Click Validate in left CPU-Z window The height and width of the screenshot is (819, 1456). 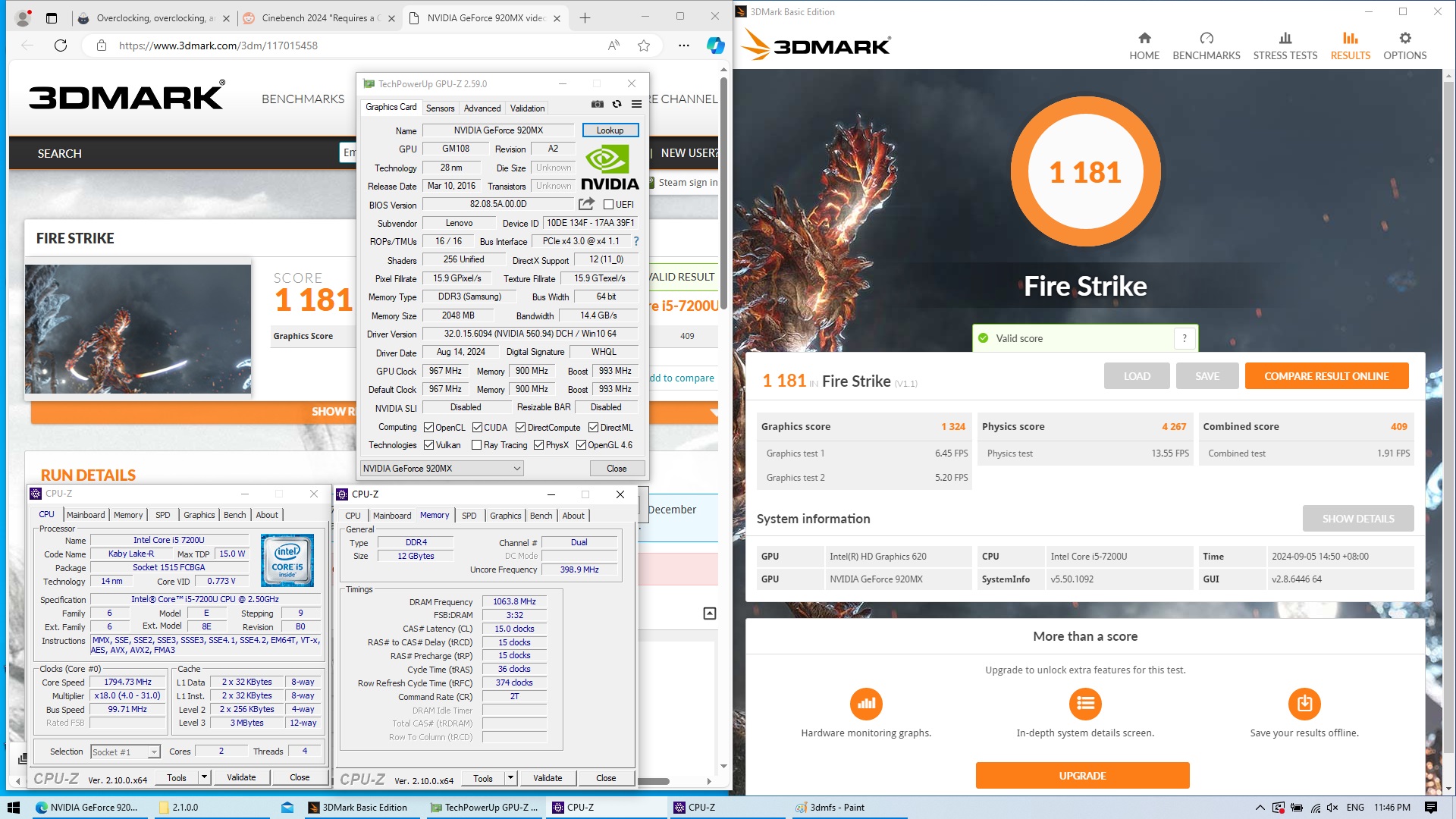[x=241, y=777]
